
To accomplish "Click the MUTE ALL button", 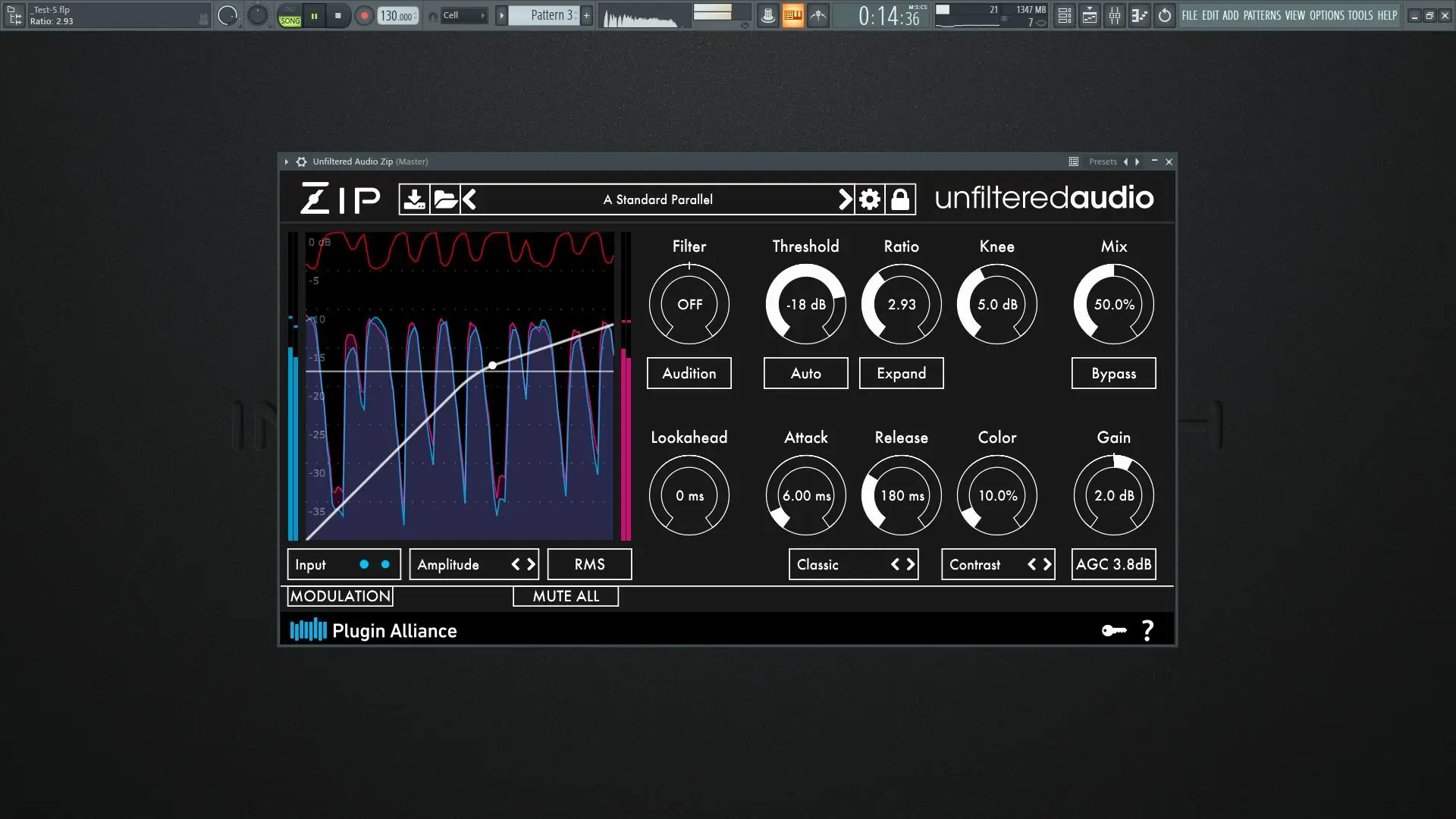I will pos(566,596).
